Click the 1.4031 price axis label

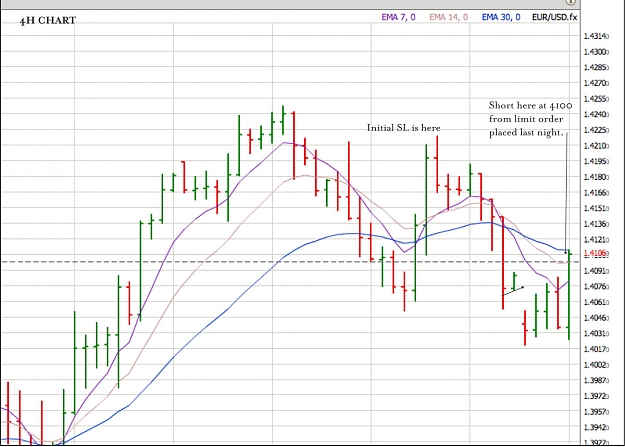596,333
